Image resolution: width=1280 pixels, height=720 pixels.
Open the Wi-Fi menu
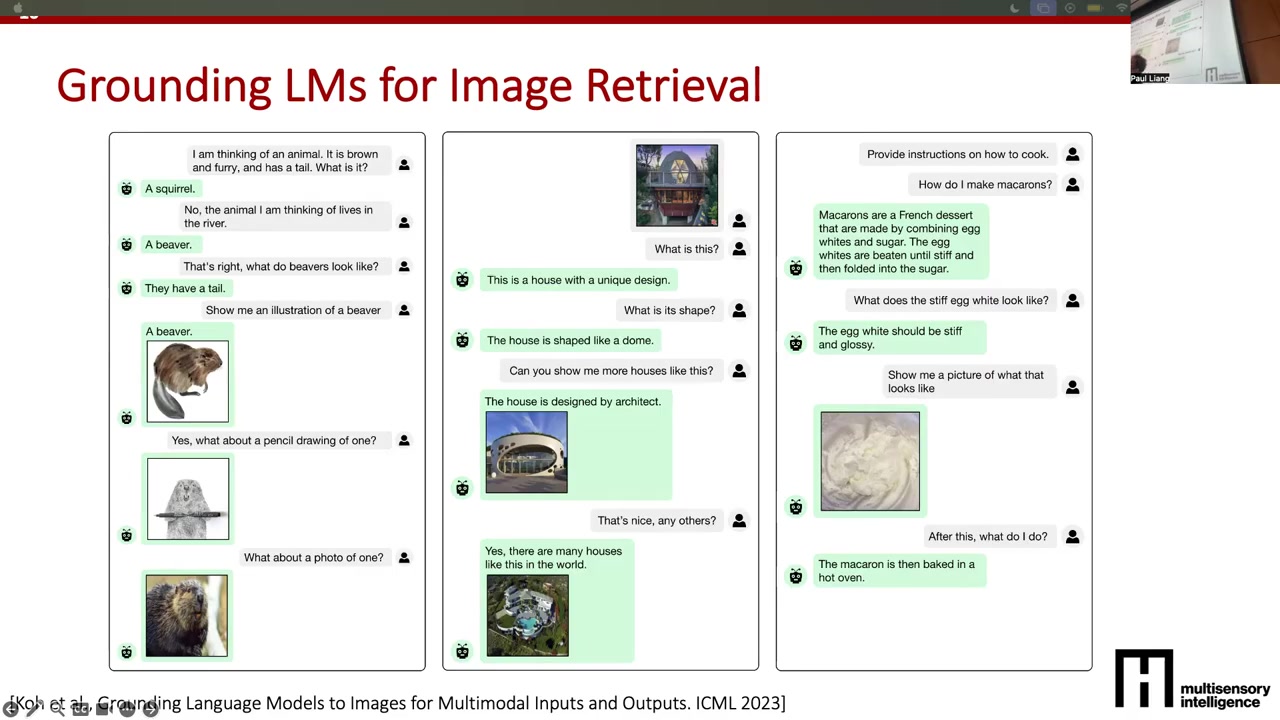click(x=1122, y=8)
